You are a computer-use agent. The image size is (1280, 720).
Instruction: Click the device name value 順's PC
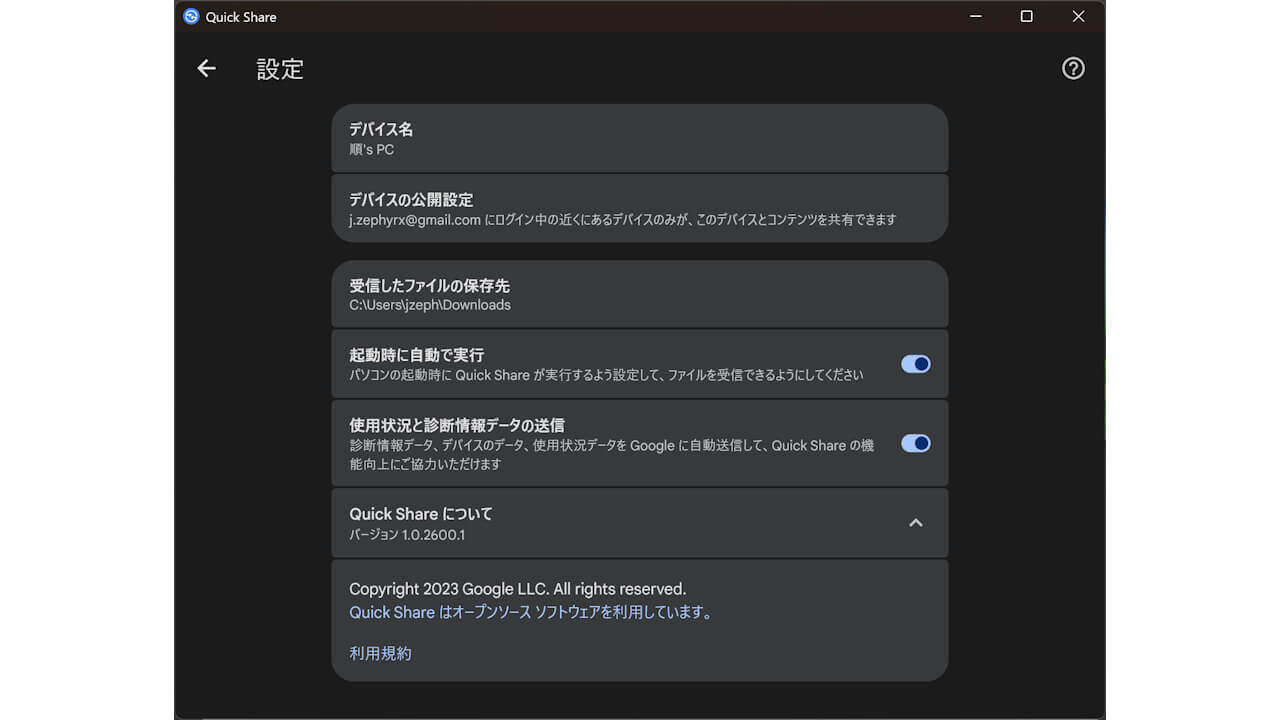point(371,150)
